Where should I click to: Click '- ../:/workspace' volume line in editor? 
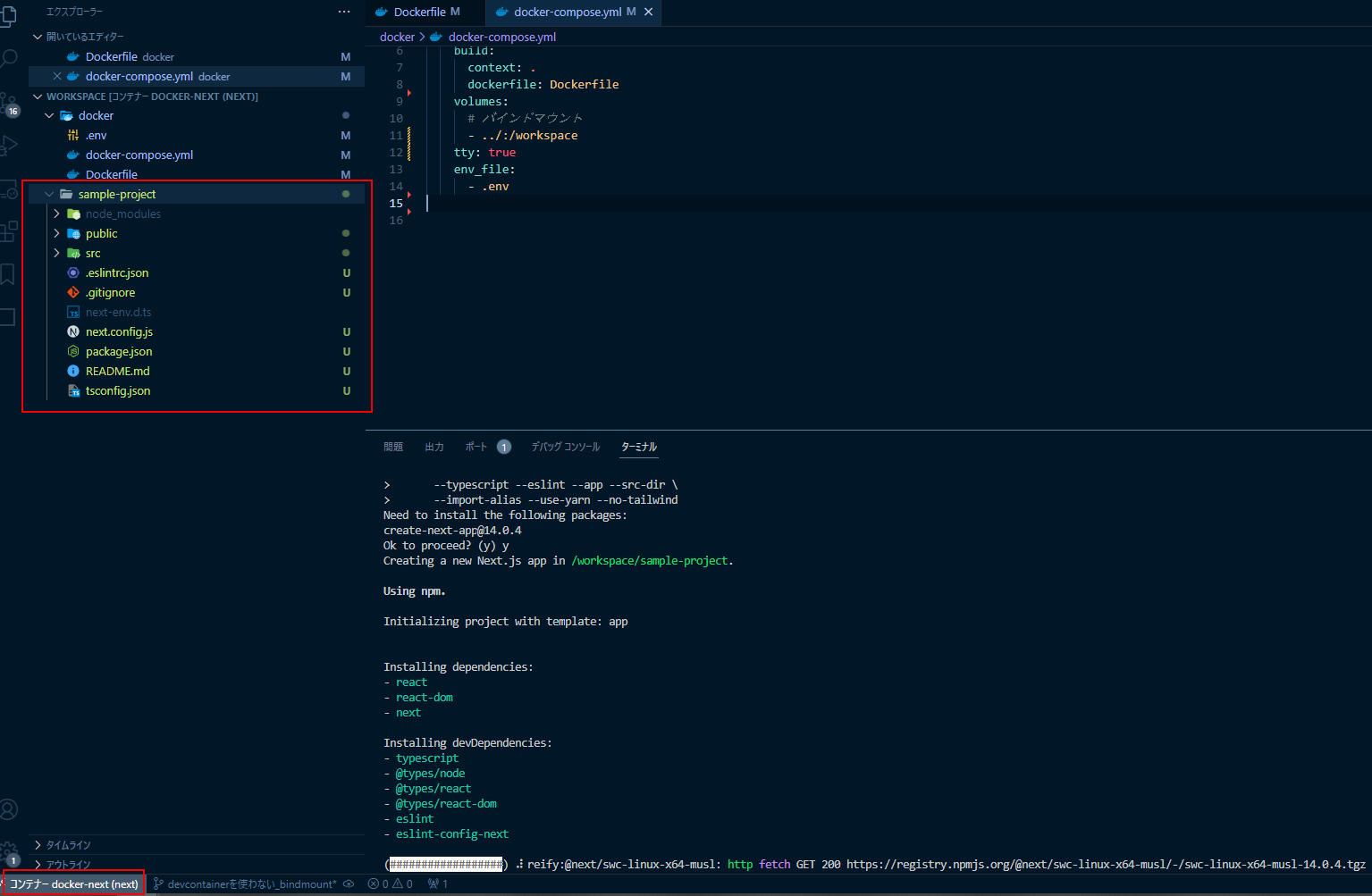(x=523, y=136)
